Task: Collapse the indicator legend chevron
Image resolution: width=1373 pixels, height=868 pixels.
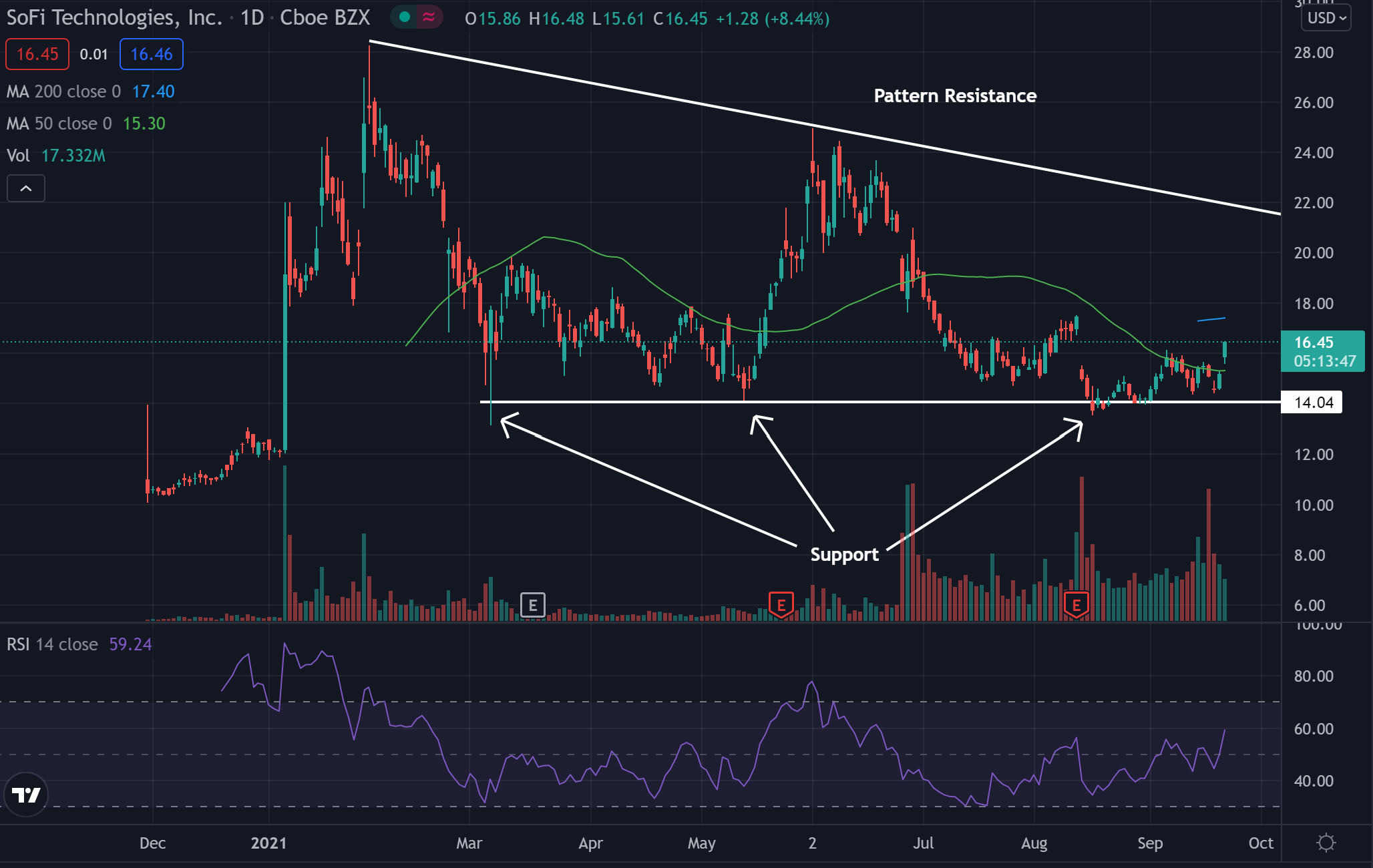Action: (26, 188)
